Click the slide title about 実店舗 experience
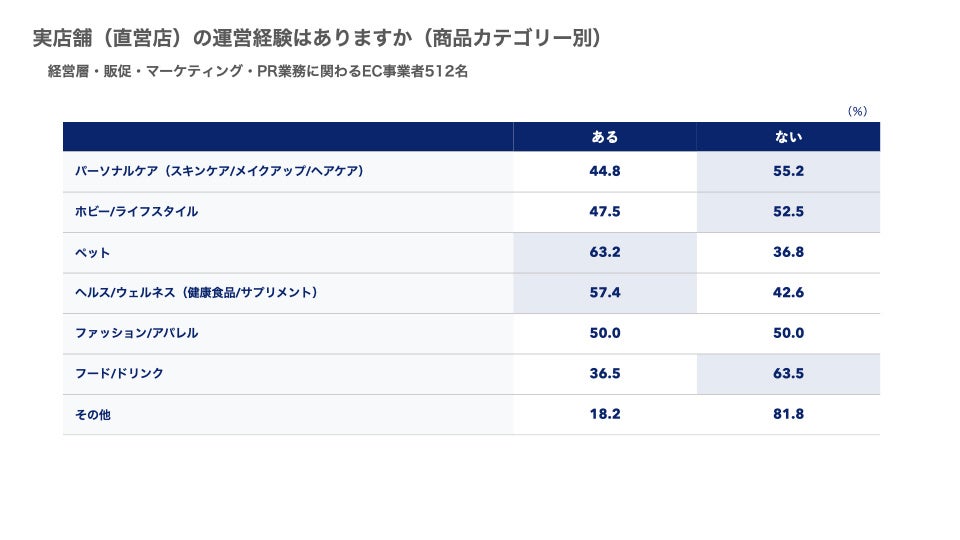This screenshot has width=960, height=540. 317,39
